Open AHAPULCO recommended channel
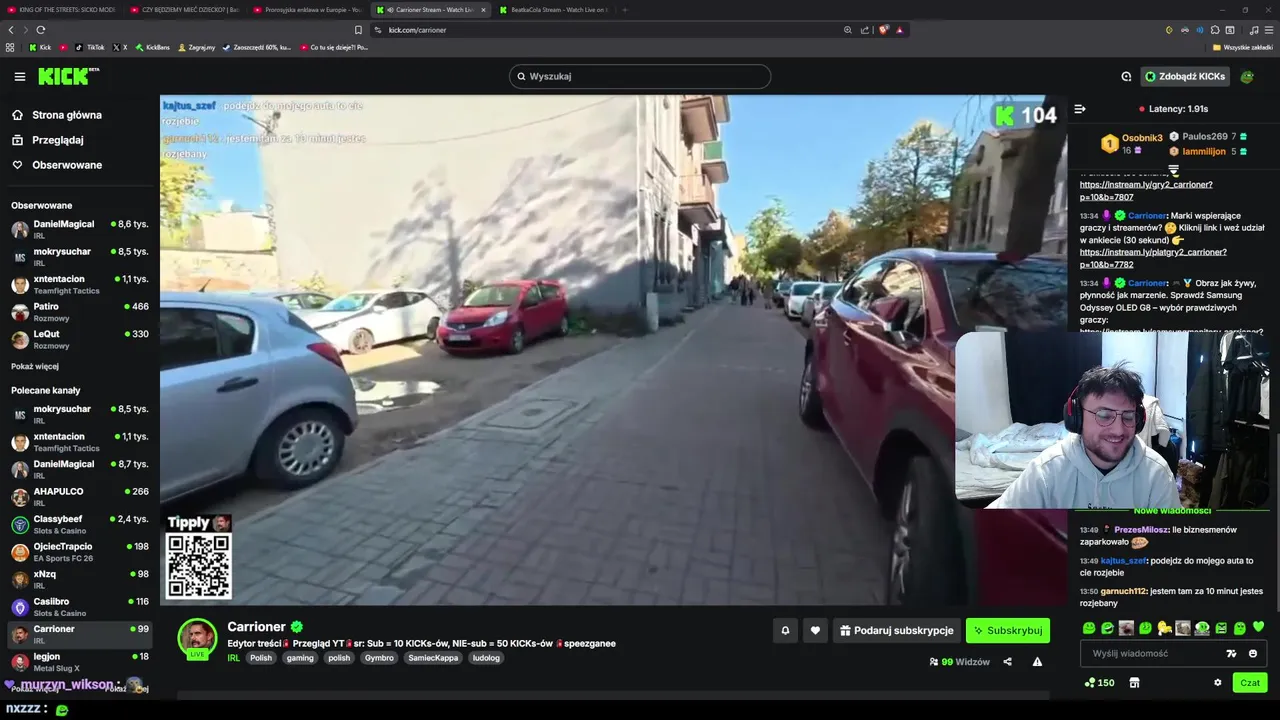This screenshot has height=720, width=1280. [x=80, y=497]
